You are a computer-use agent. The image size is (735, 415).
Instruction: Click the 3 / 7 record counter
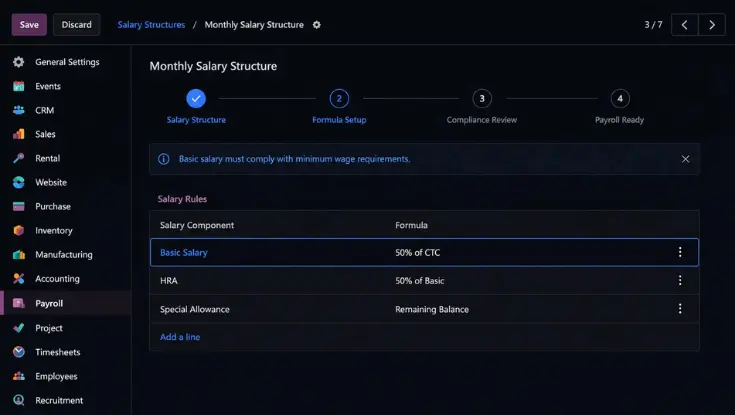pyautogui.click(x=653, y=25)
